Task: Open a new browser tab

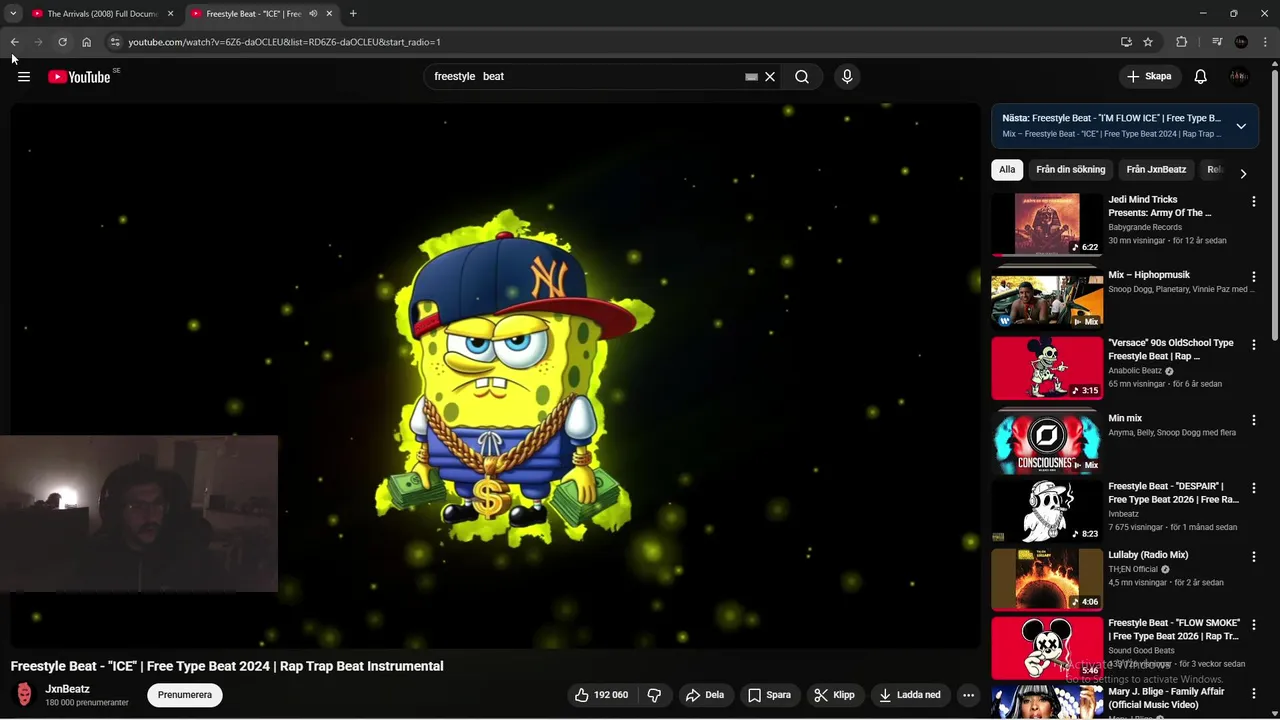Action: (x=353, y=14)
